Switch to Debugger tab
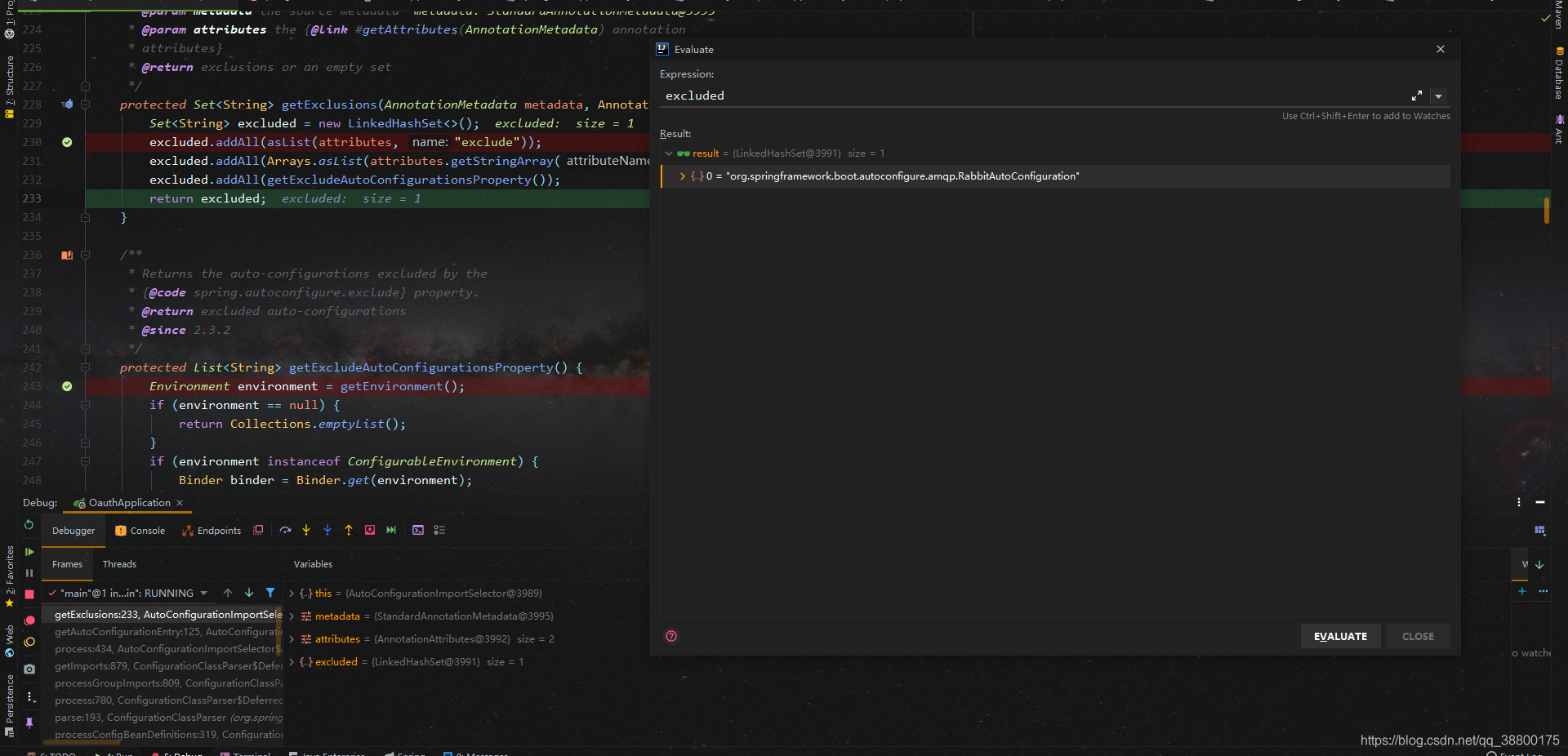The height and width of the screenshot is (756, 1568). (73, 531)
